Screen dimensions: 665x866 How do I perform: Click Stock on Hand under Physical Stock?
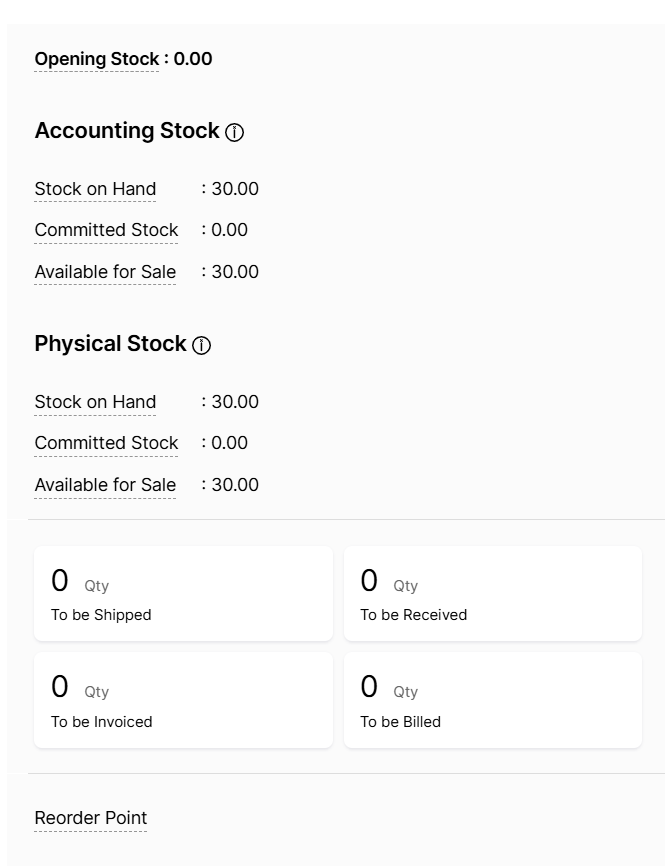point(95,402)
